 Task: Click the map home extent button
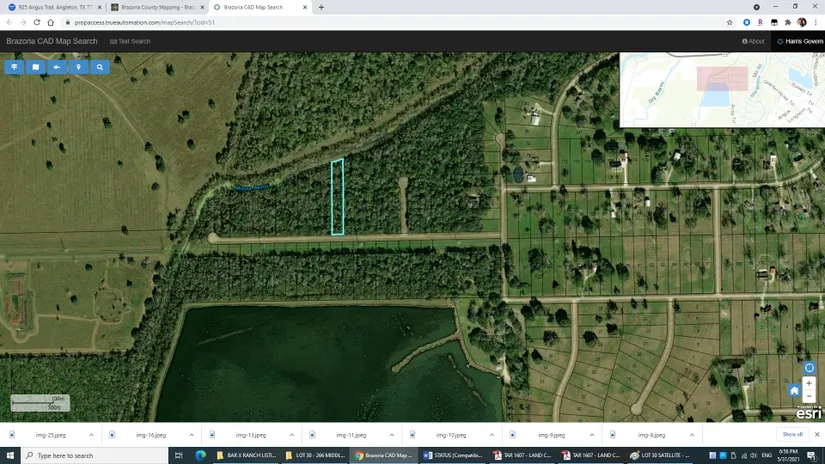tap(794, 390)
